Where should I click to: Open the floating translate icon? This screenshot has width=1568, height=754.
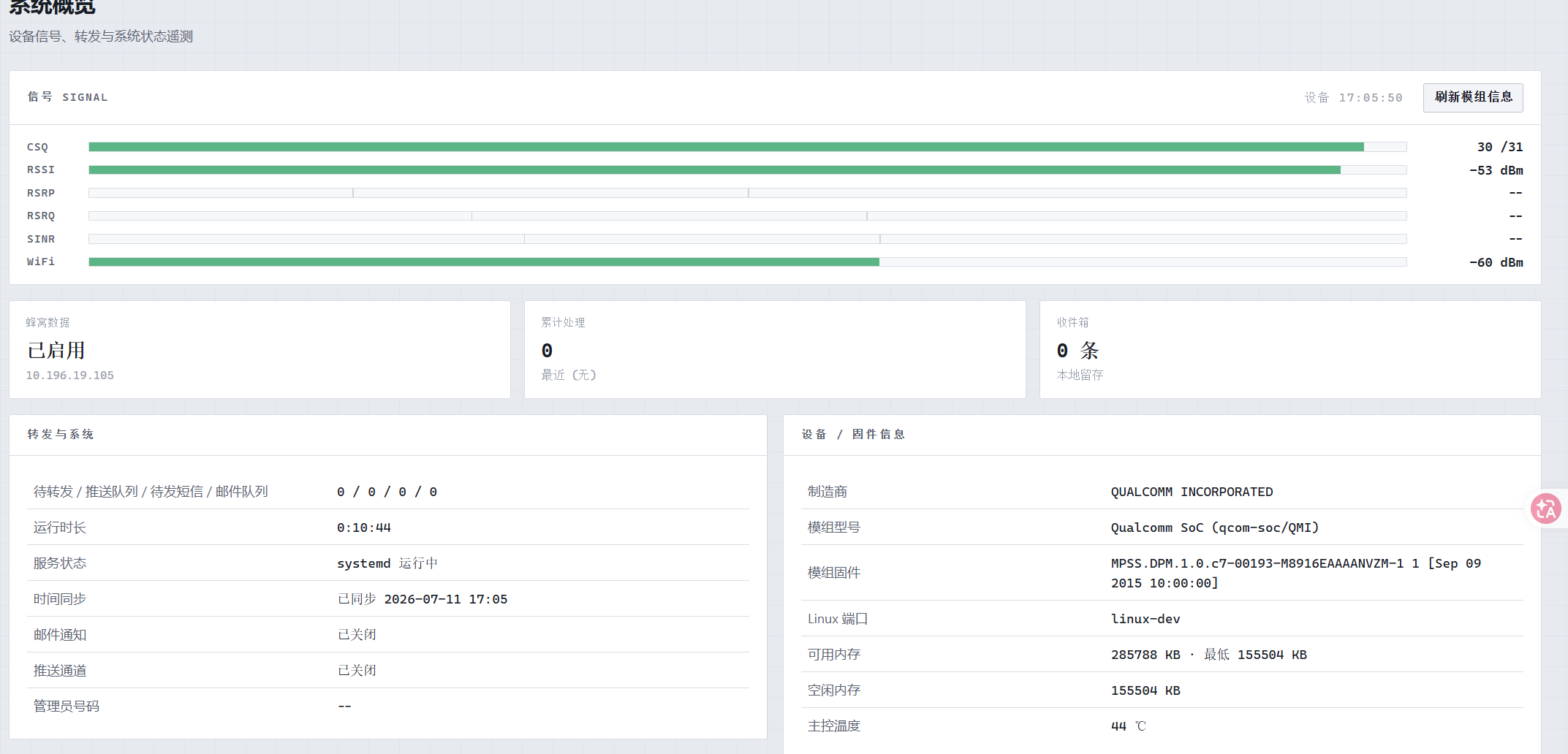(1546, 509)
